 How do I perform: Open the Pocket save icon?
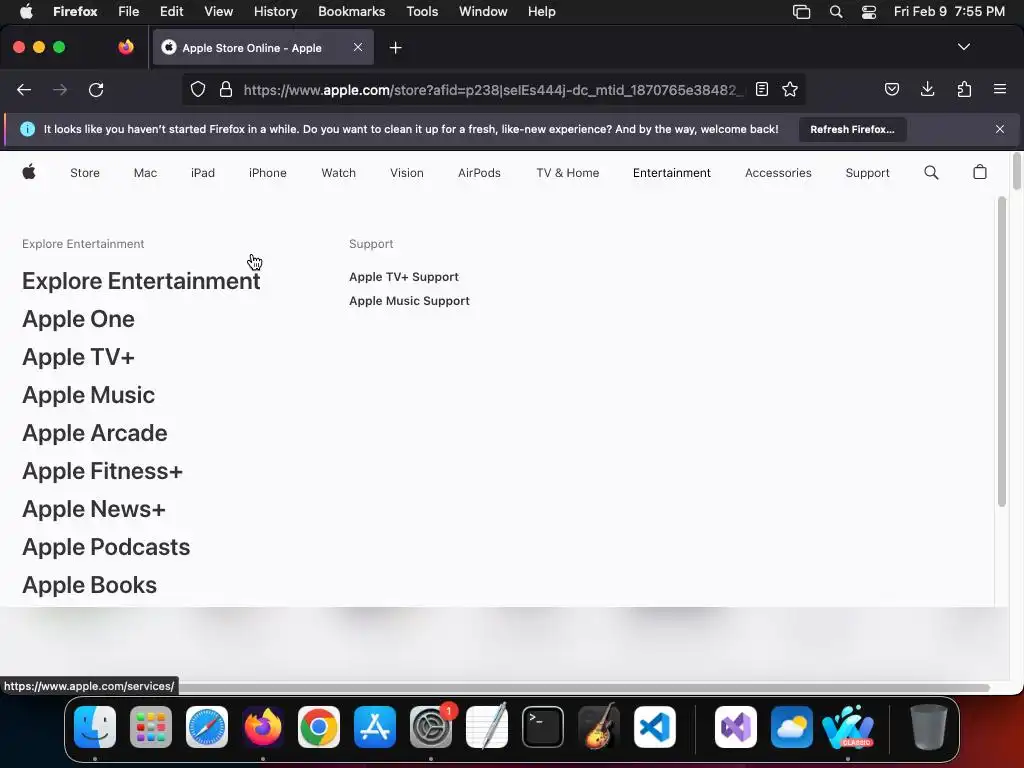point(891,89)
